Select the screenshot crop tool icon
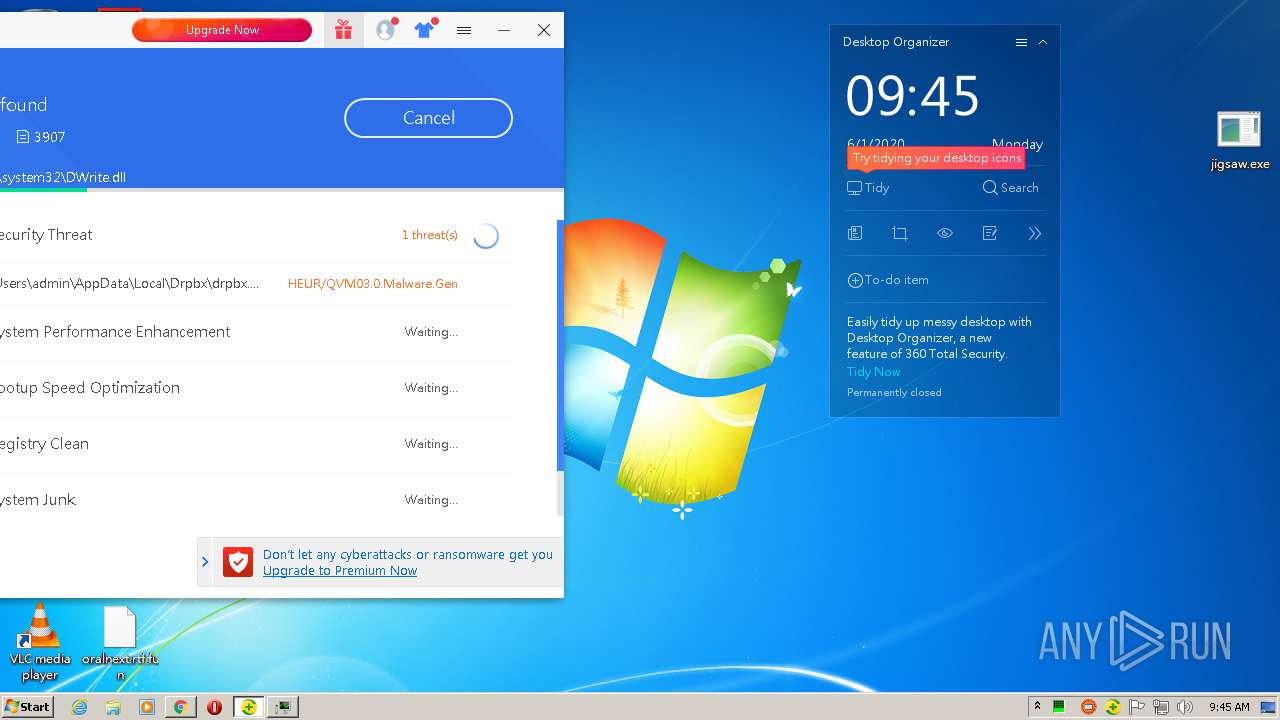The width and height of the screenshot is (1280, 720). (900, 233)
